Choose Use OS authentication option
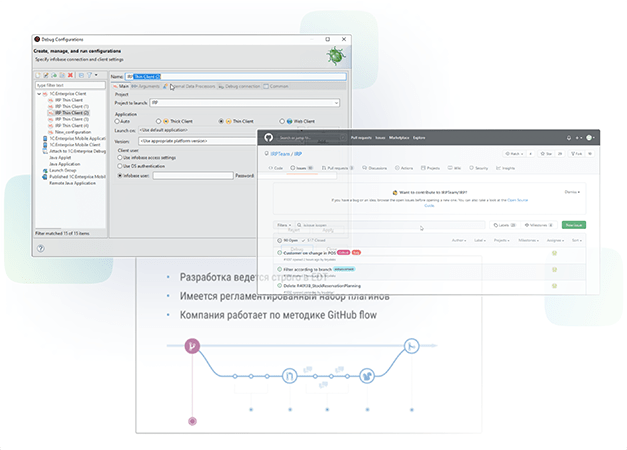The width and height of the screenshot is (627, 450). [x=120, y=166]
